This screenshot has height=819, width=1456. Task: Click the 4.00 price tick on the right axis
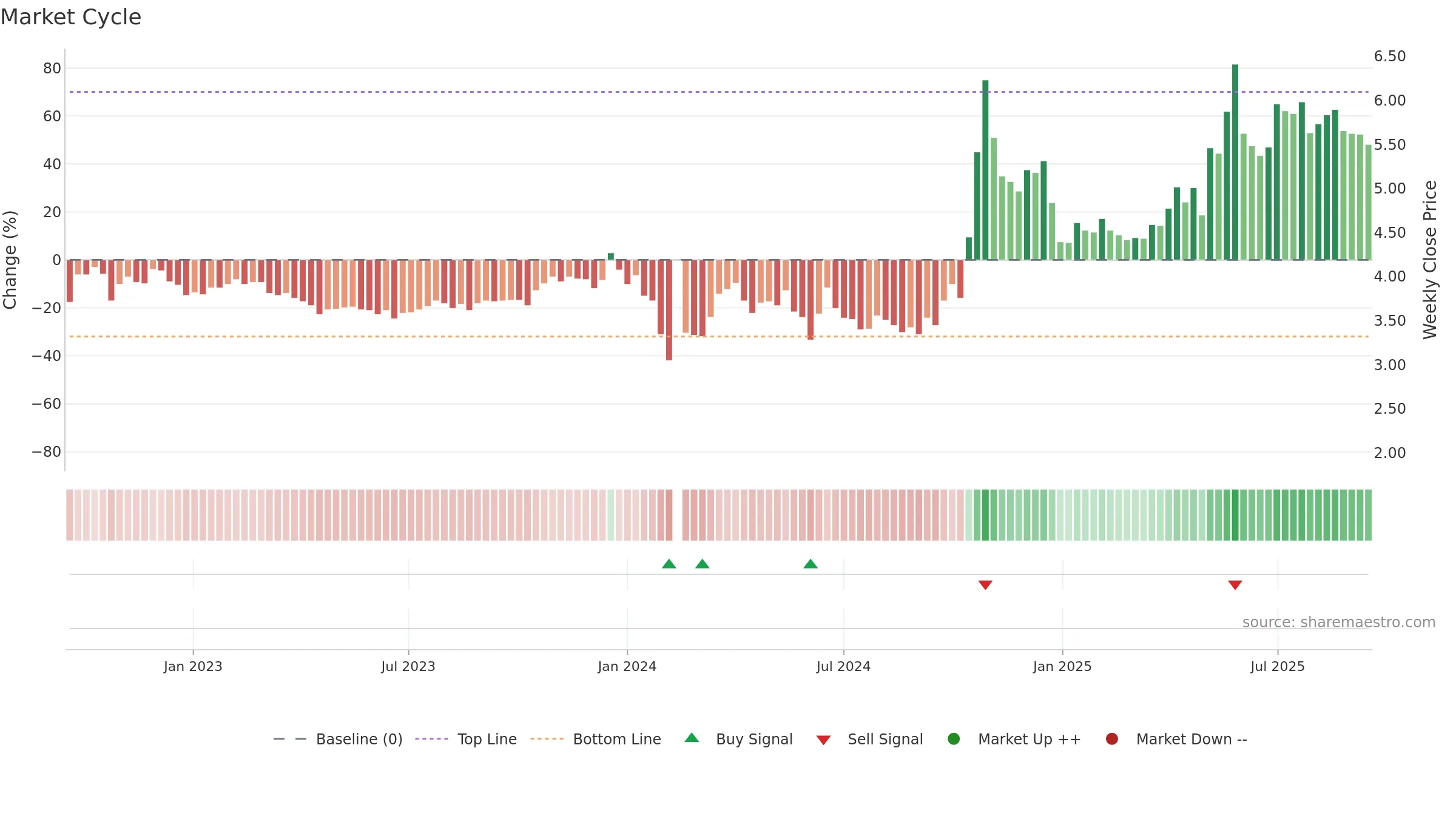pos(1390,277)
